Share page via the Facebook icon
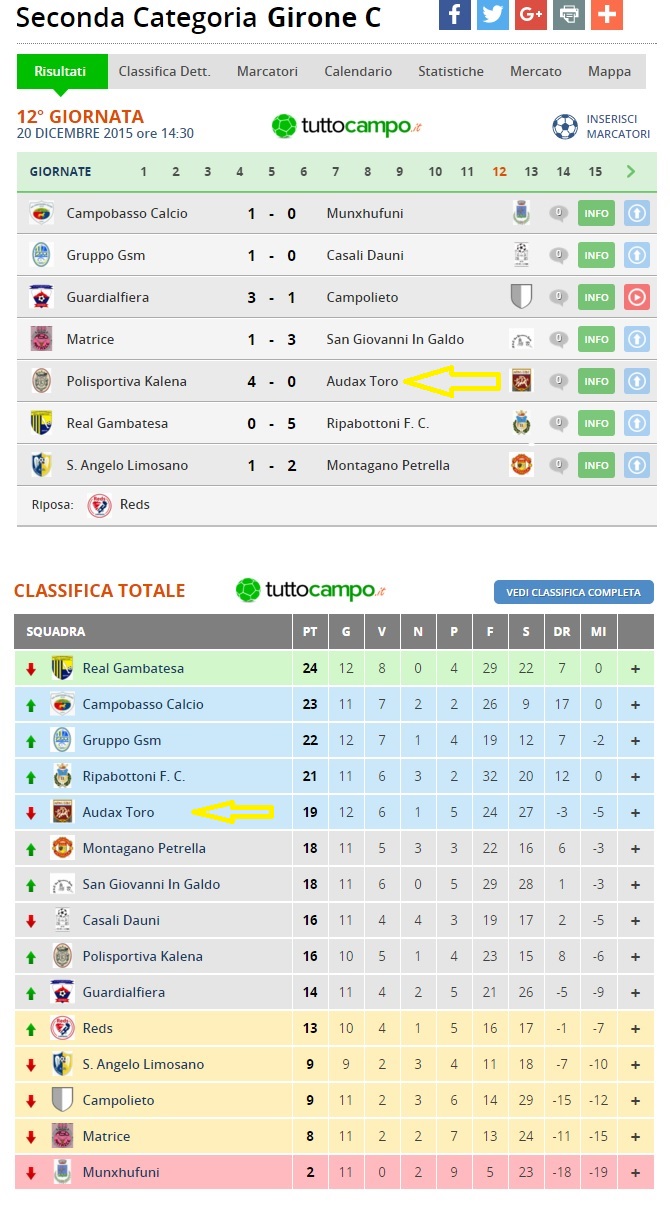 [454, 14]
